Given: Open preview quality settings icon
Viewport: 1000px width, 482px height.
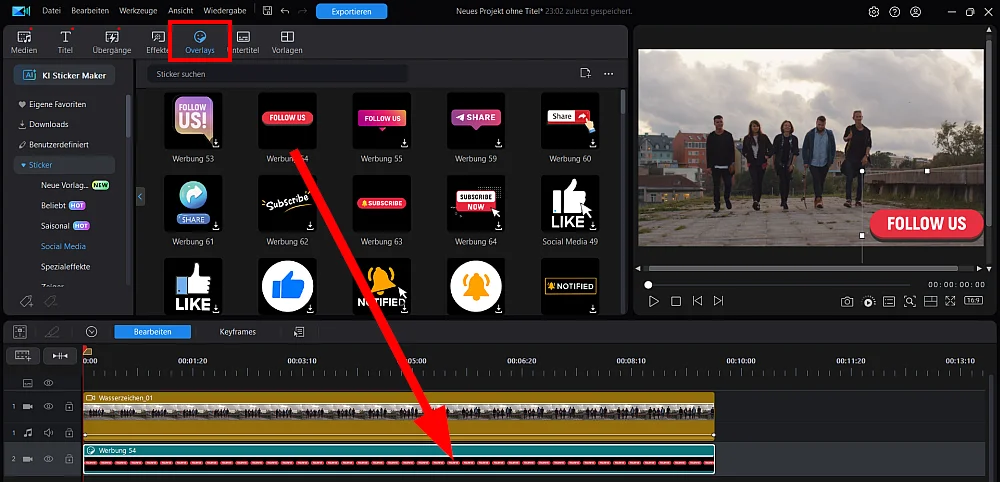Looking at the screenshot, I should pyautogui.click(x=869, y=302).
